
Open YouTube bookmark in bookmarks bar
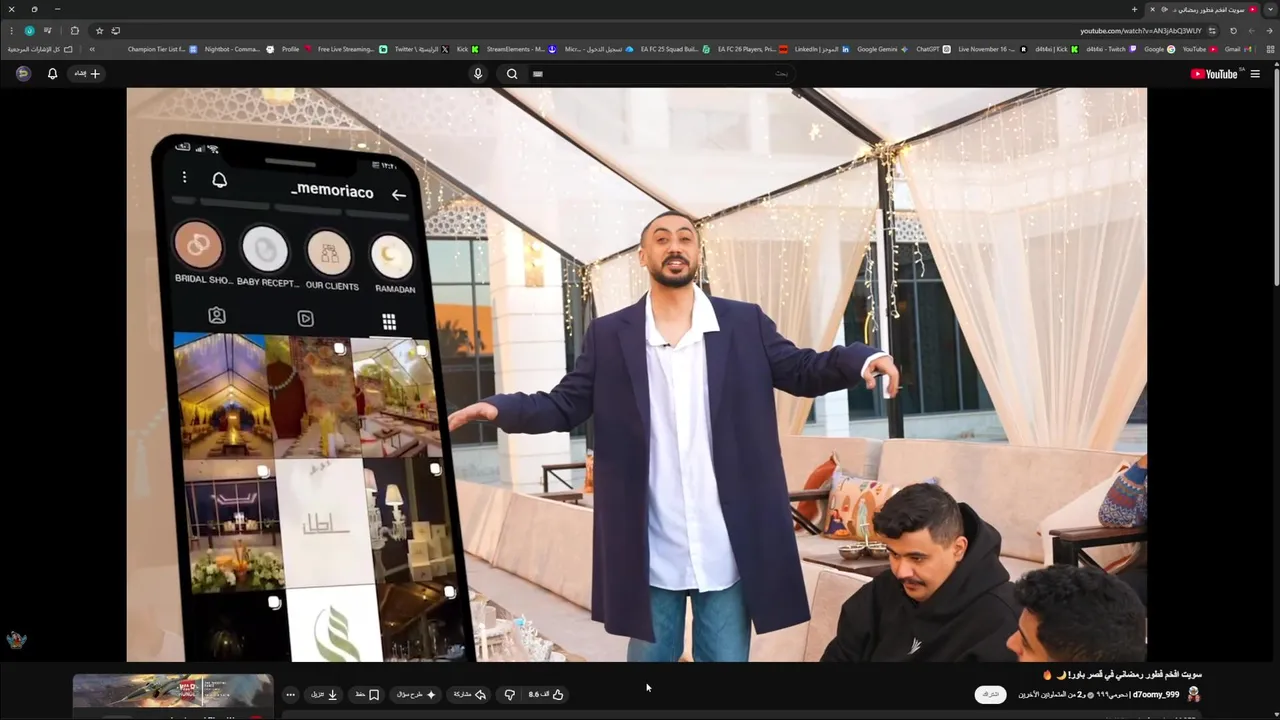pos(1200,49)
